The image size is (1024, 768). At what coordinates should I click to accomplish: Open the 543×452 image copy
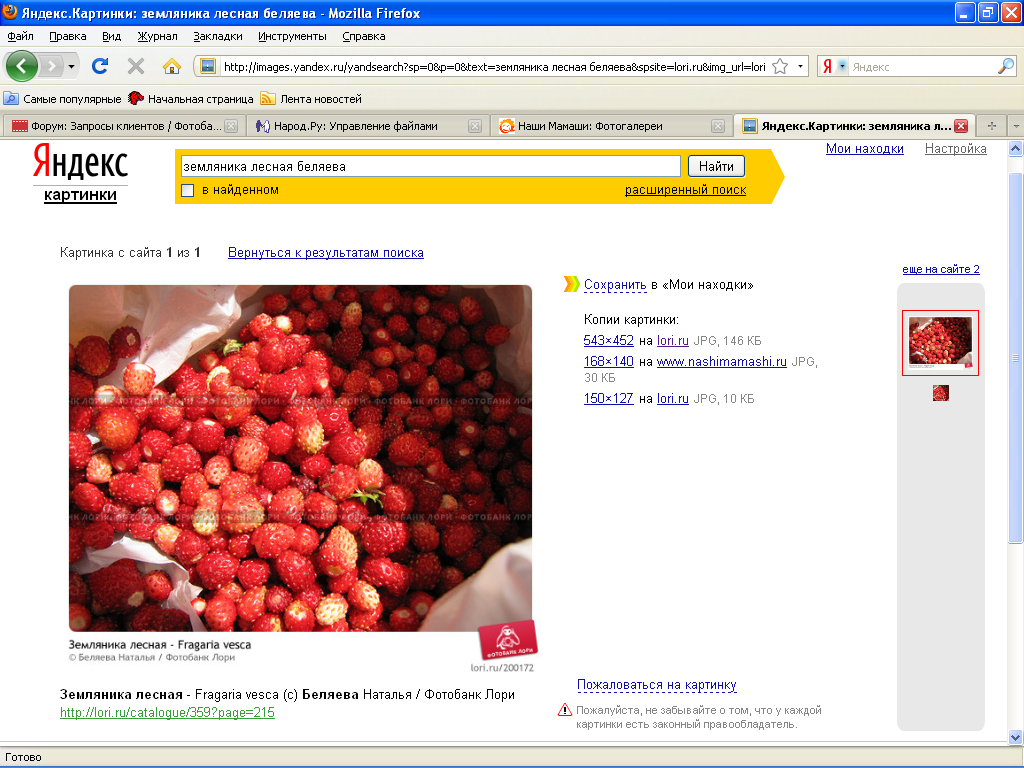pos(609,340)
